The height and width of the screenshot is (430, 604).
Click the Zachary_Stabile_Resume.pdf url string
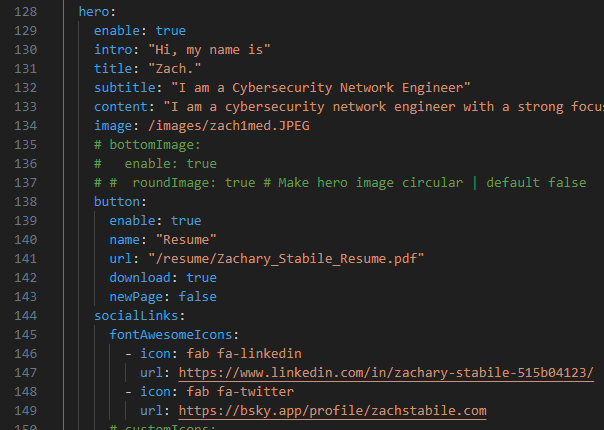(x=286, y=259)
